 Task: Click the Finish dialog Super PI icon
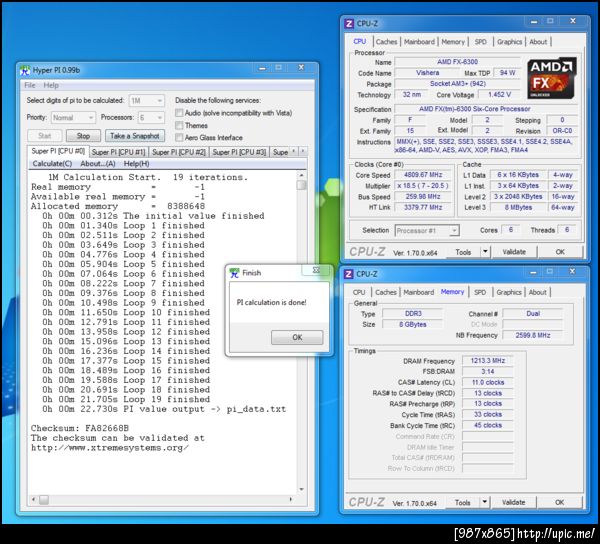coord(234,273)
